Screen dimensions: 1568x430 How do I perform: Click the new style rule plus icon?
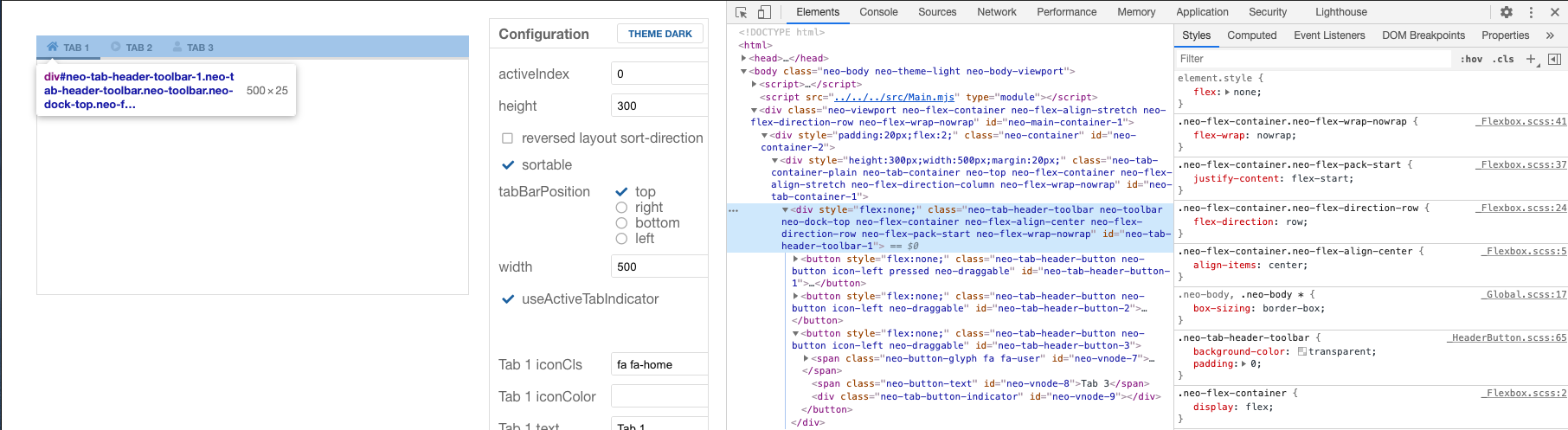pos(1532,59)
